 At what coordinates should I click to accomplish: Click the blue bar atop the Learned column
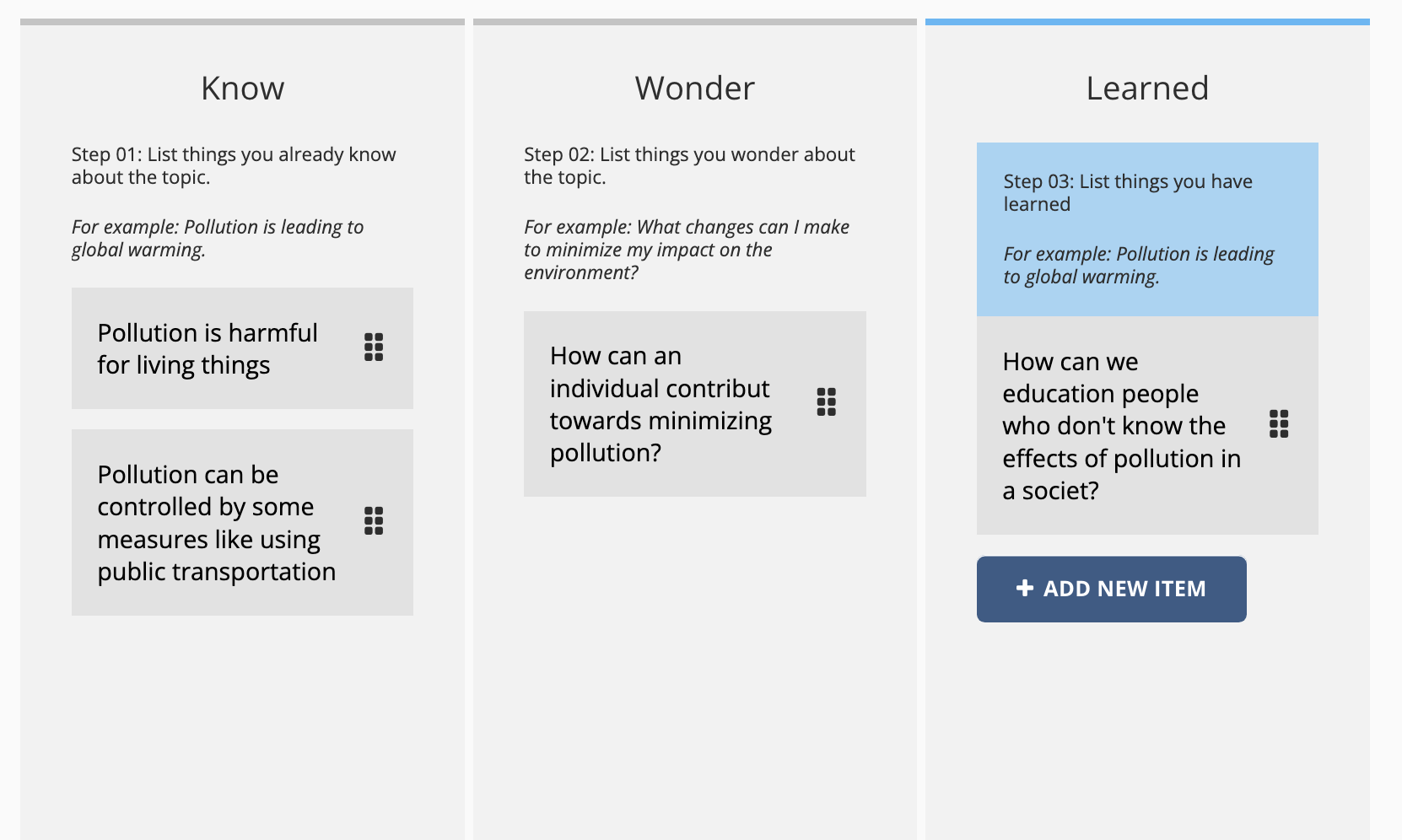point(1147,22)
